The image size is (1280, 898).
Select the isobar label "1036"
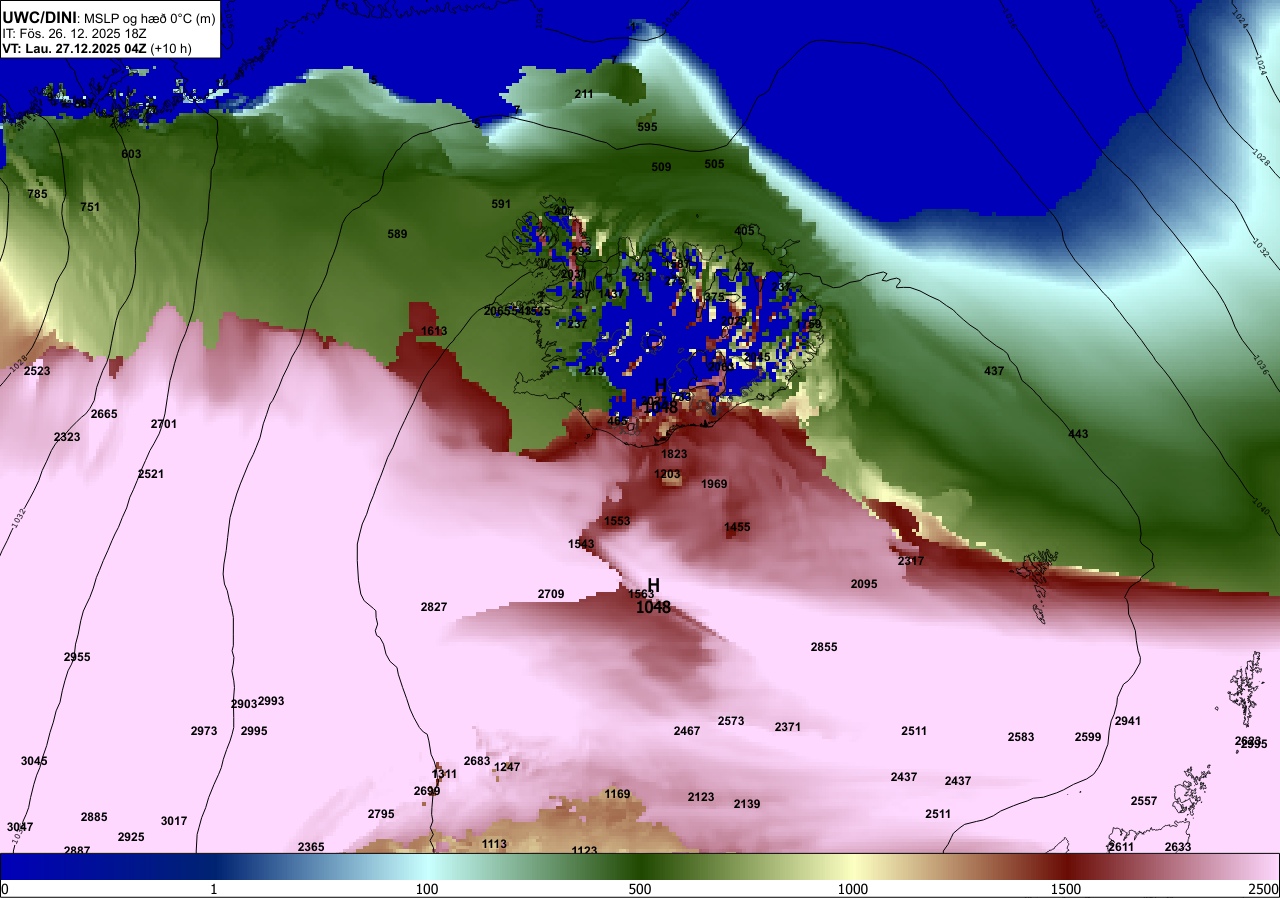pos(1261,367)
